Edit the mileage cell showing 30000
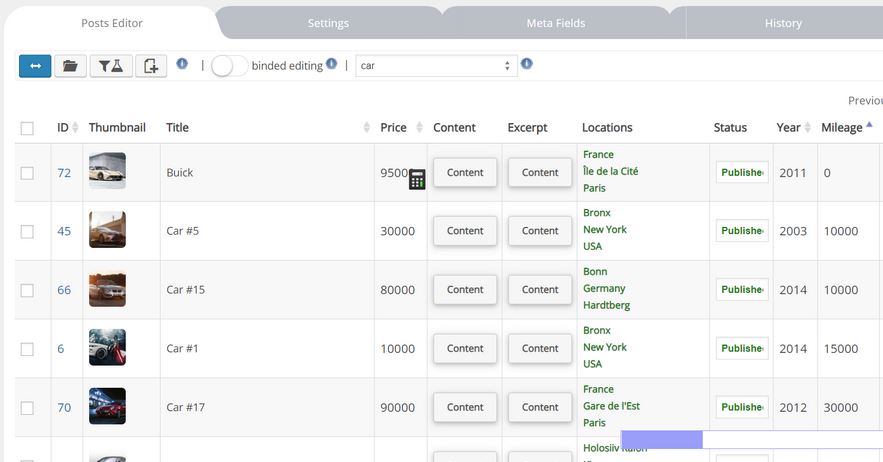 click(x=848, y=407)
